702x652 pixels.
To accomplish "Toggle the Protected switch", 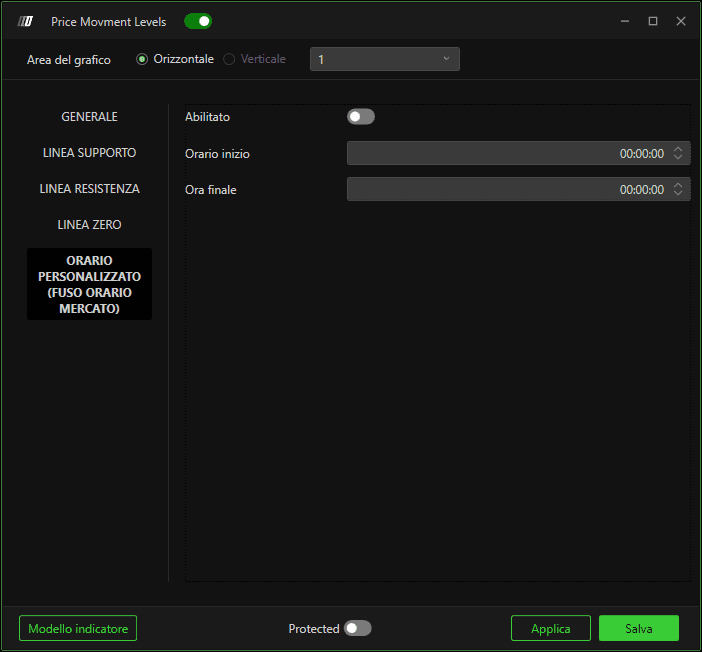I will point(357,628).
